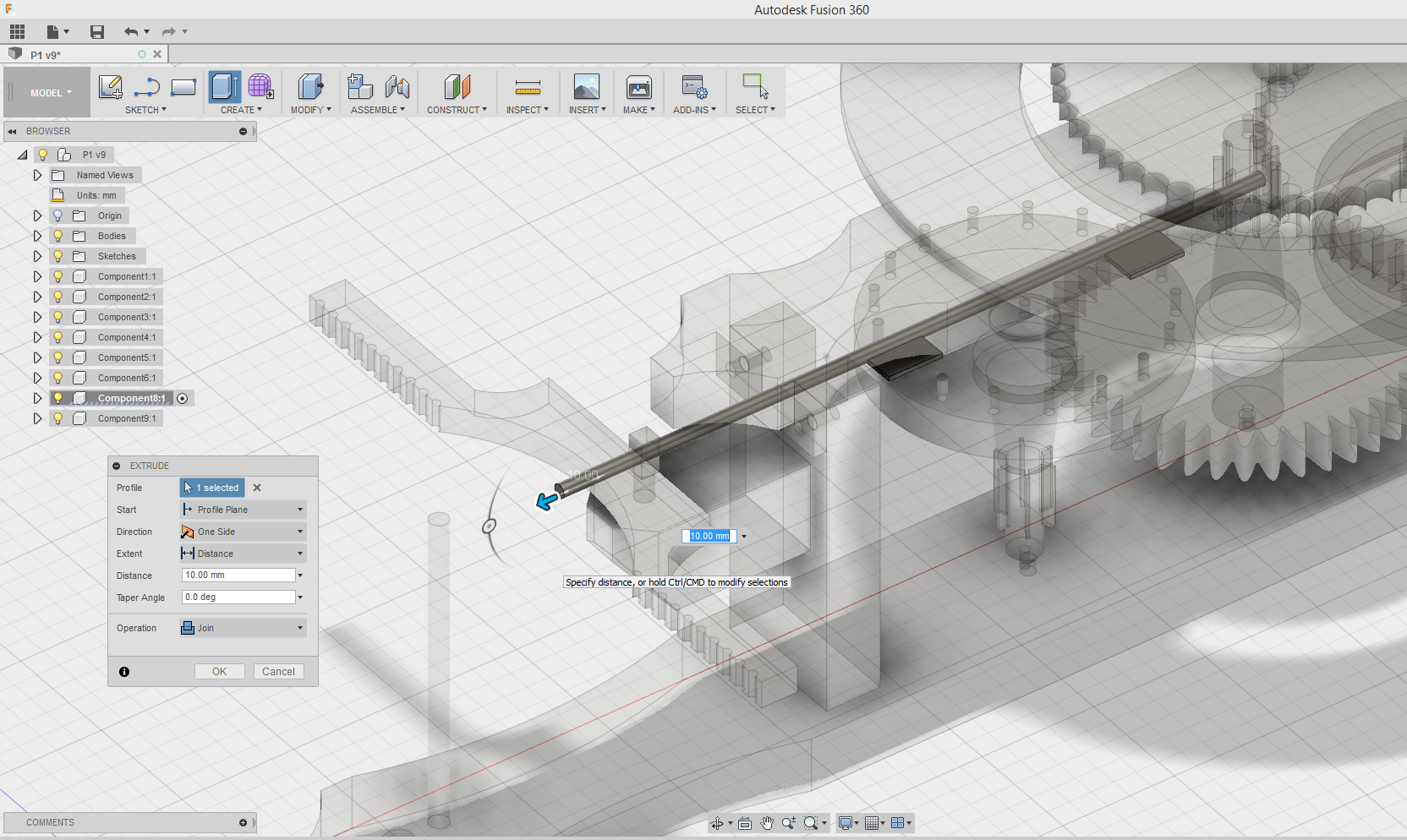Viewport: 1407px width, 840px height.
Task: Expand the Component6:1 tree node
Action: coord(37,378)
